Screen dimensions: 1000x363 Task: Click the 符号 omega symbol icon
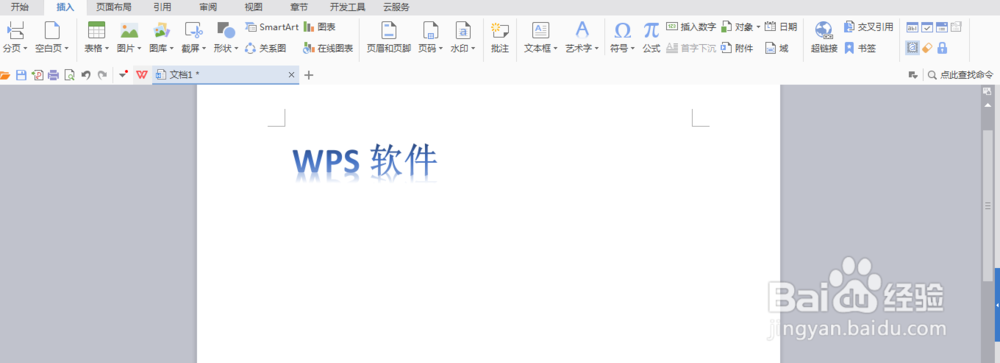coord(622,30)
